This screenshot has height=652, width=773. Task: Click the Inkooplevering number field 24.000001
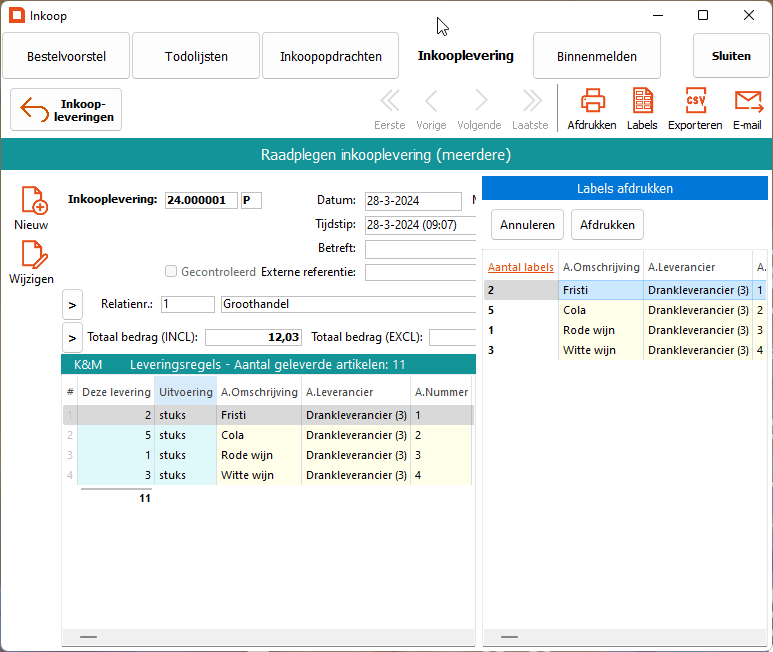(201, 200)
